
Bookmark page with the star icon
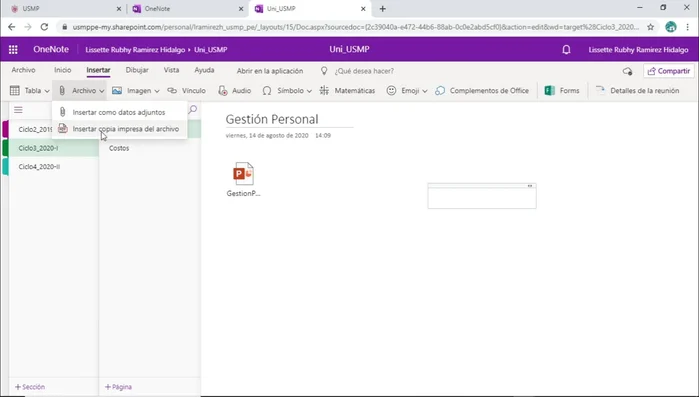pos(650,27)
